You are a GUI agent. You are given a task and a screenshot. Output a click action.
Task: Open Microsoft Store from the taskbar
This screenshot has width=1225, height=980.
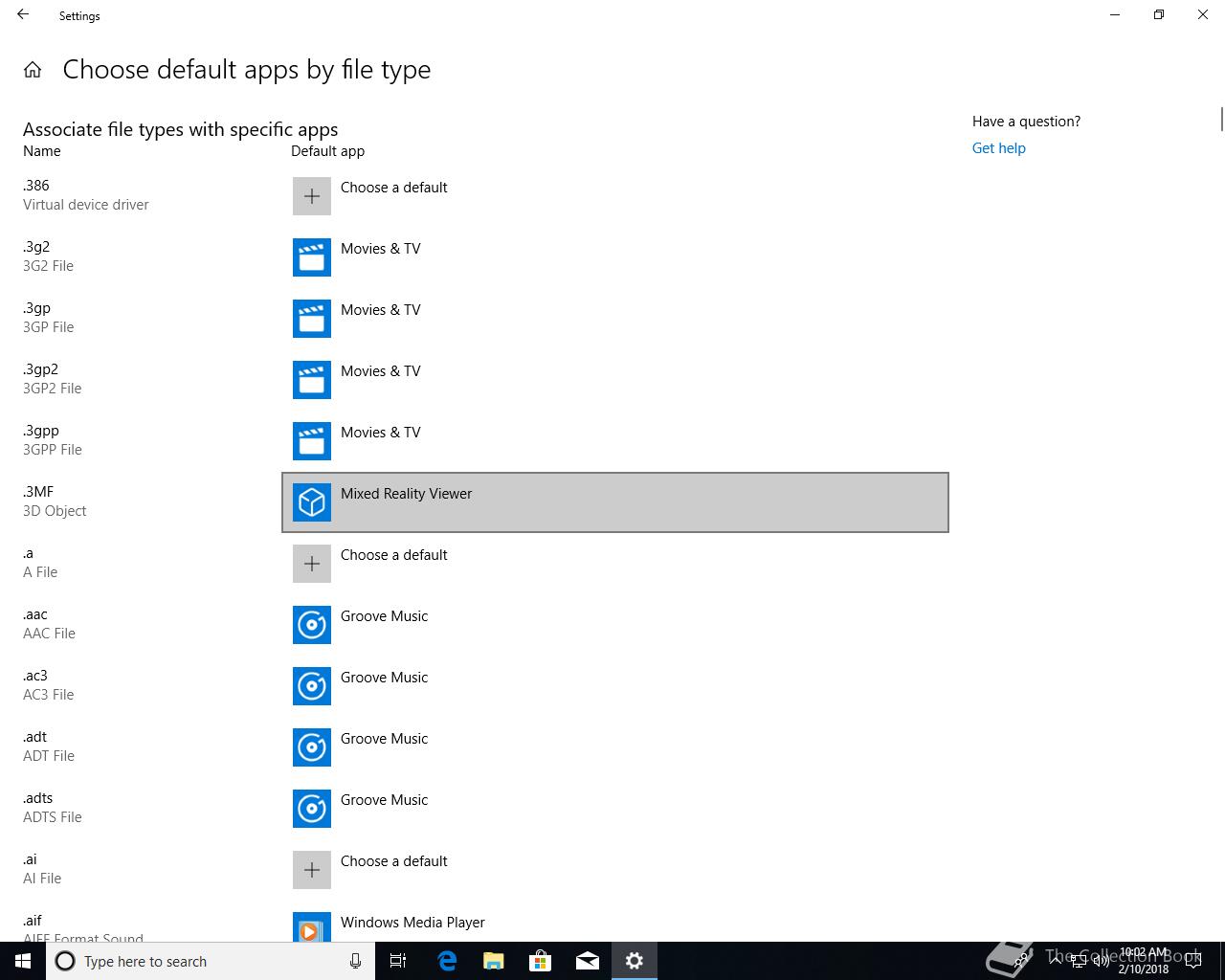pyautogui.click(x=541, y=961)
